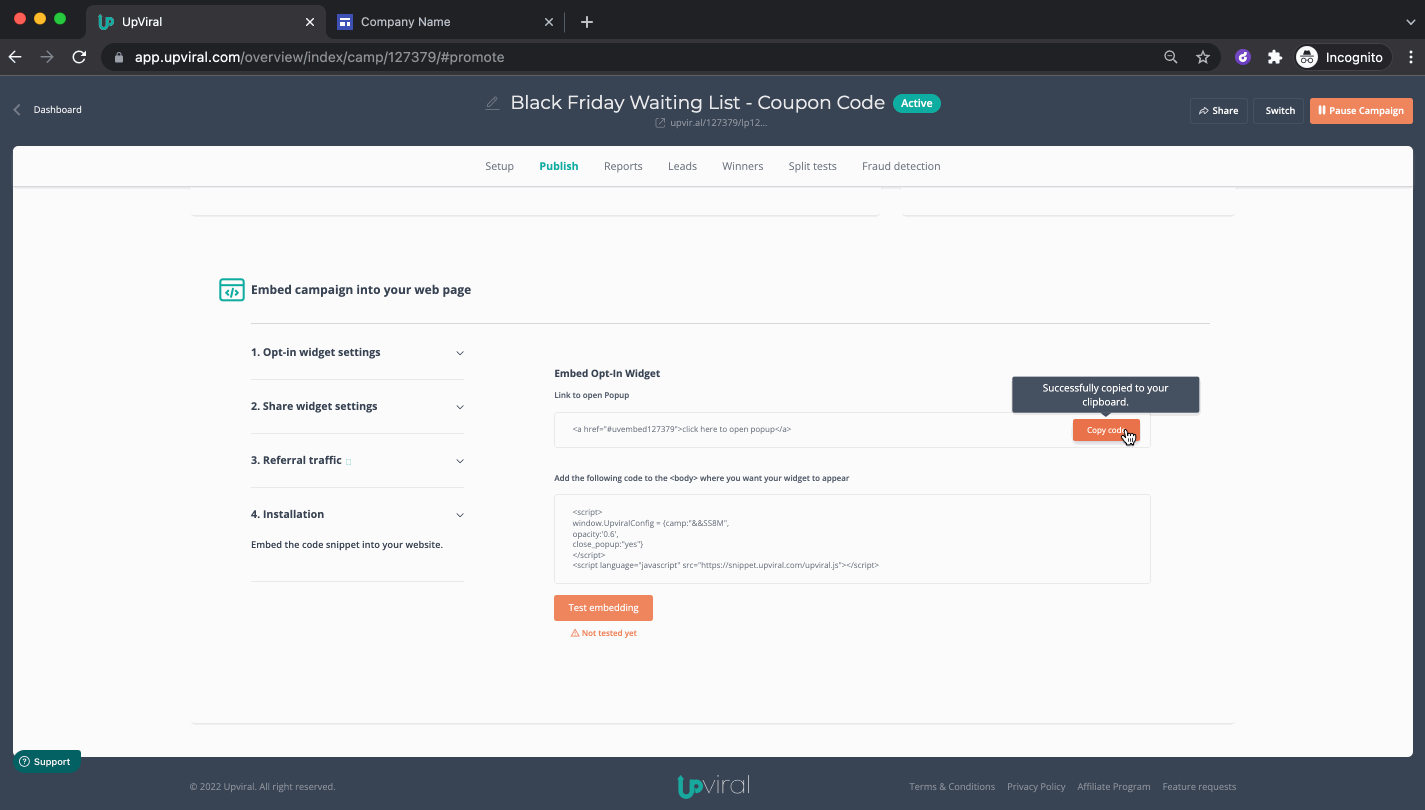
Task: Expand Share widget settings section
Action: click(x=357, y=406)
